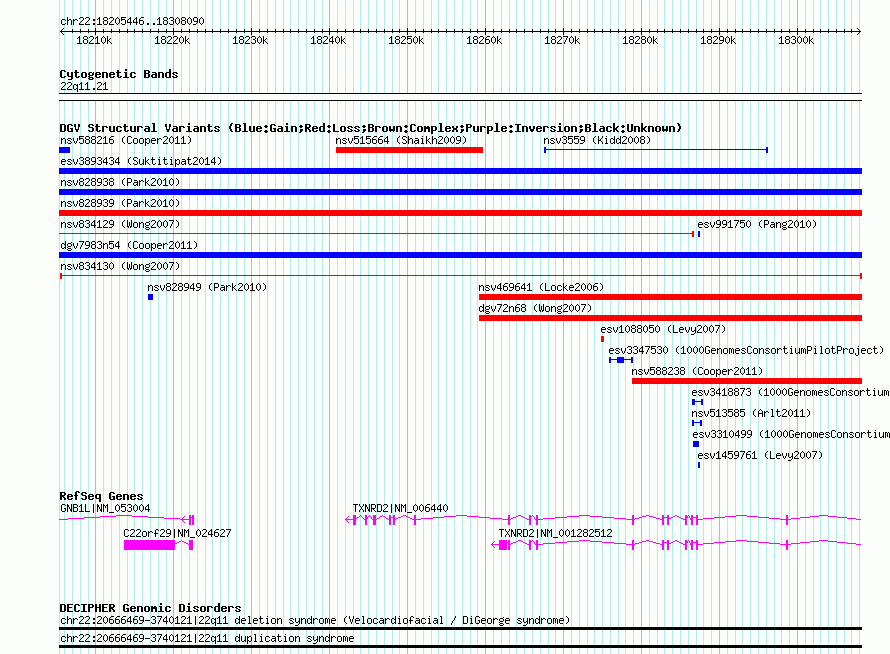Click the esv991750 (Pang2010) label
Viewport: 890px width, 654px height.
click(757, 224)
